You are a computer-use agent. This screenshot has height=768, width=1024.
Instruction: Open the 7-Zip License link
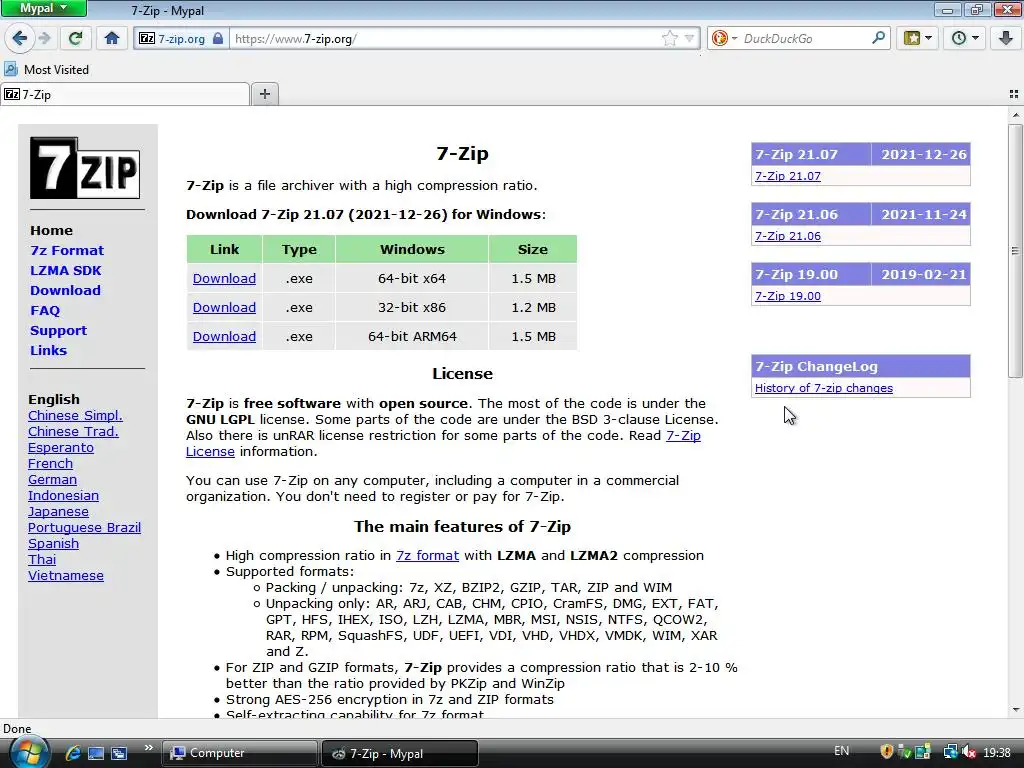pos(683,436)
